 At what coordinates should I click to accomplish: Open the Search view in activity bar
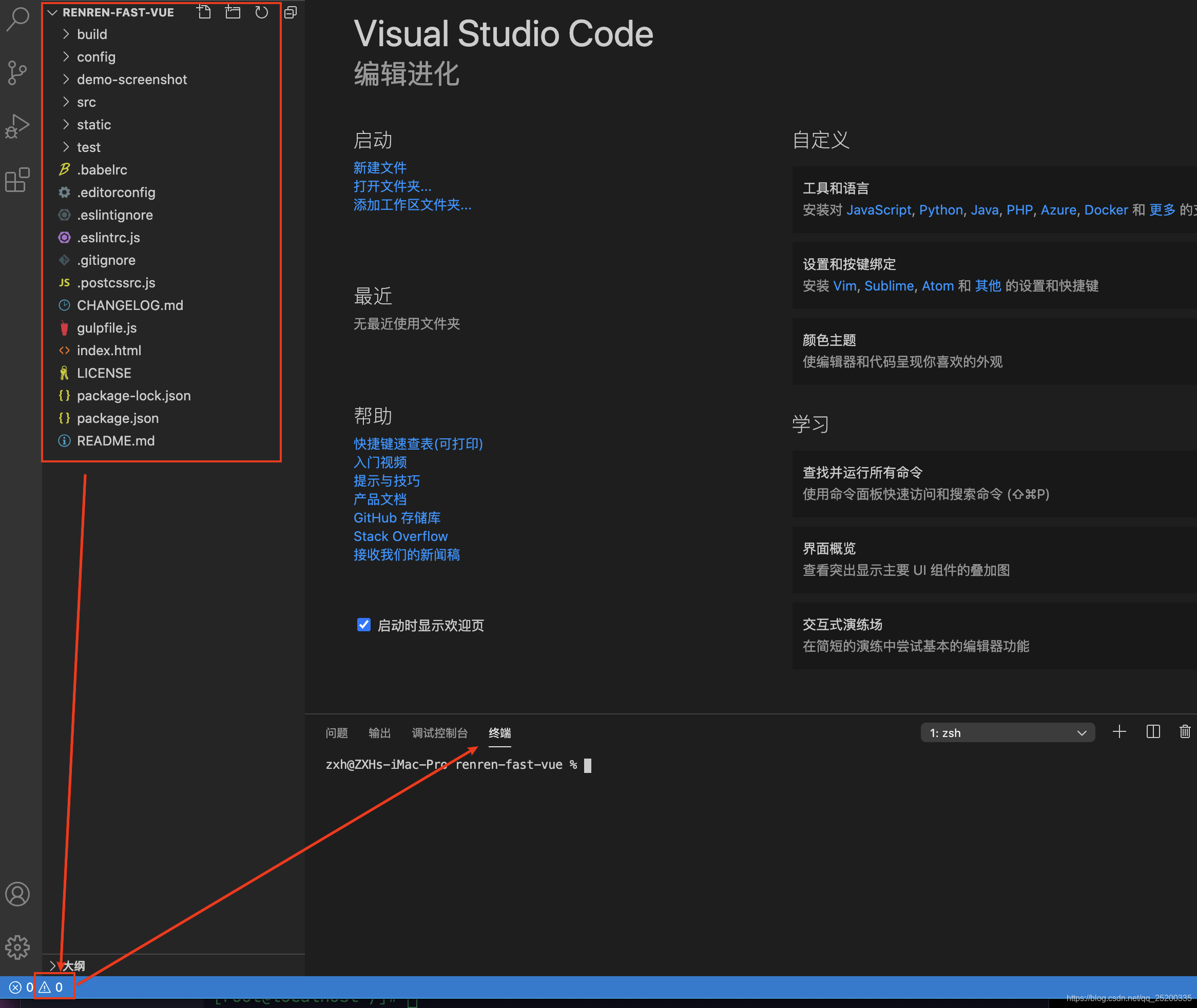tap(18, 18)
